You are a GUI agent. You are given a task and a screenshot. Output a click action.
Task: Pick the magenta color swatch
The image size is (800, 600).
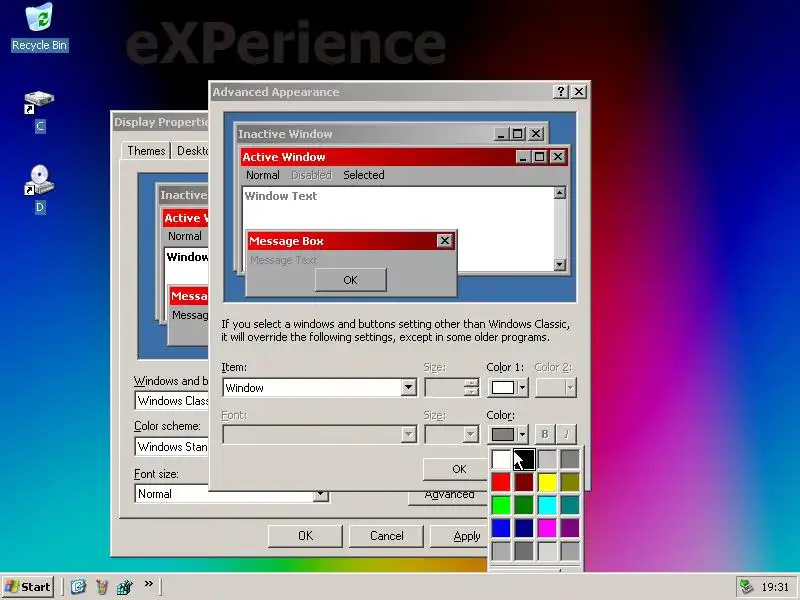coord(547,528)
